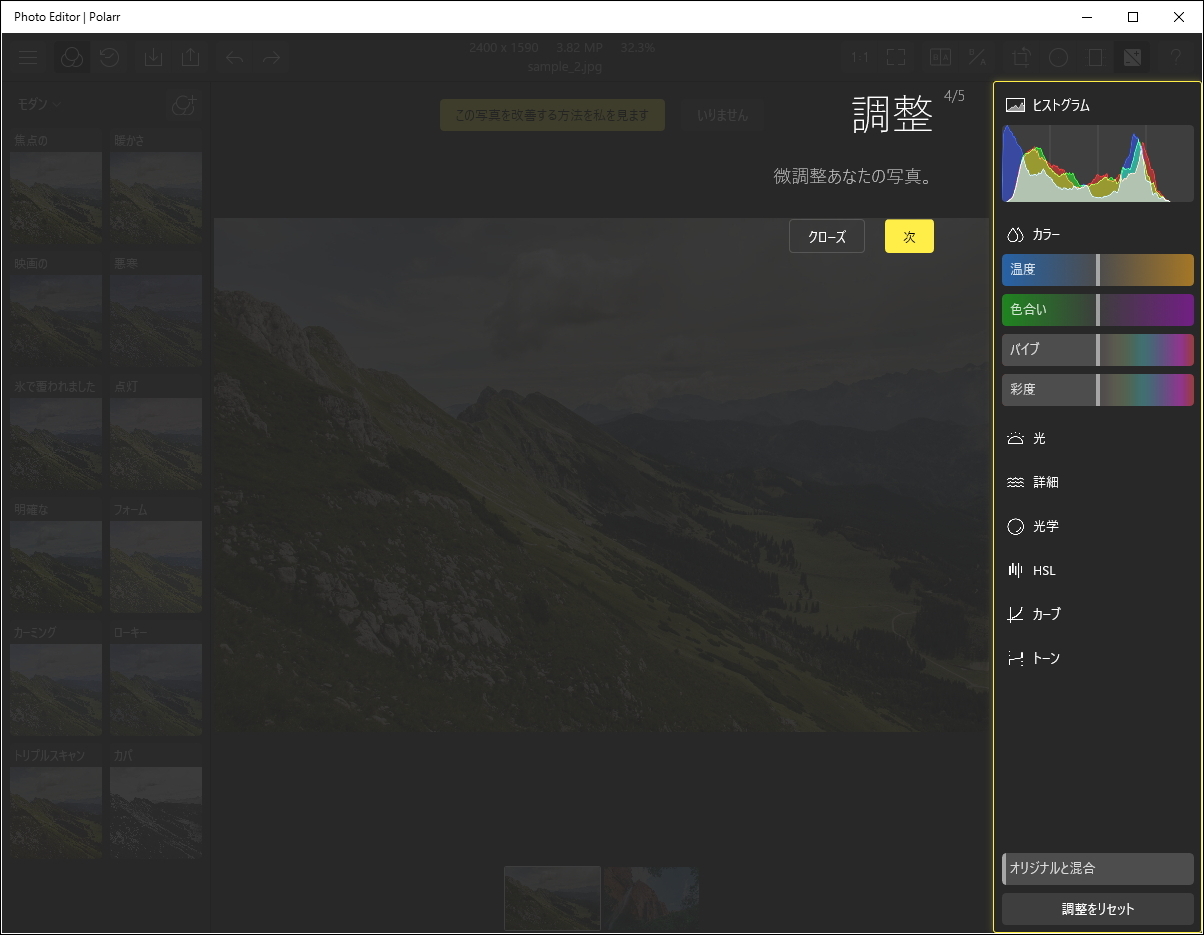Viewport: 1204px width, 935px height.
Task: Select the radial (circle) mask tool
Action: tap(1058, 57)
